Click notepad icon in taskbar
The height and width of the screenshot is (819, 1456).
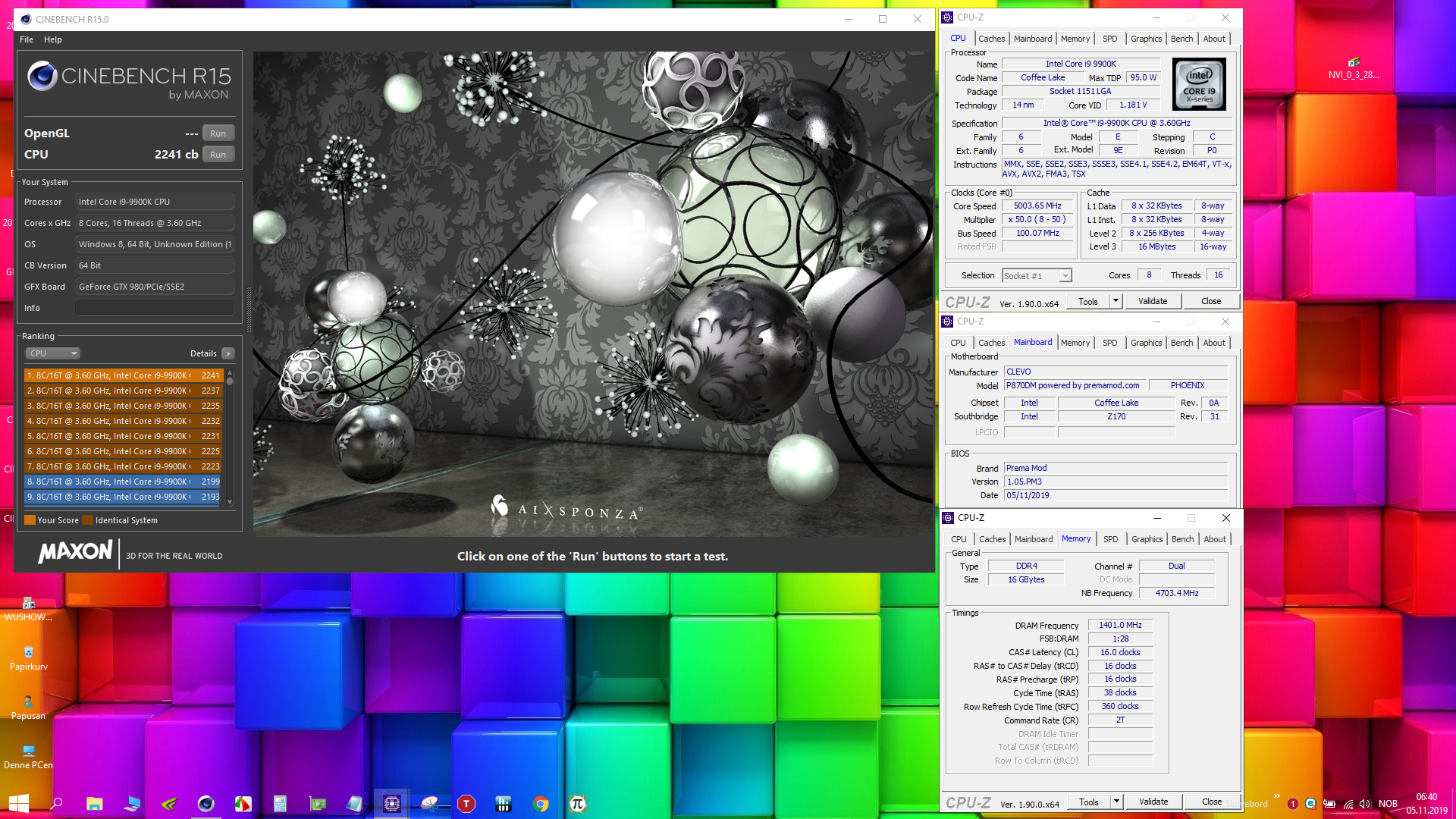click(354, 804)
